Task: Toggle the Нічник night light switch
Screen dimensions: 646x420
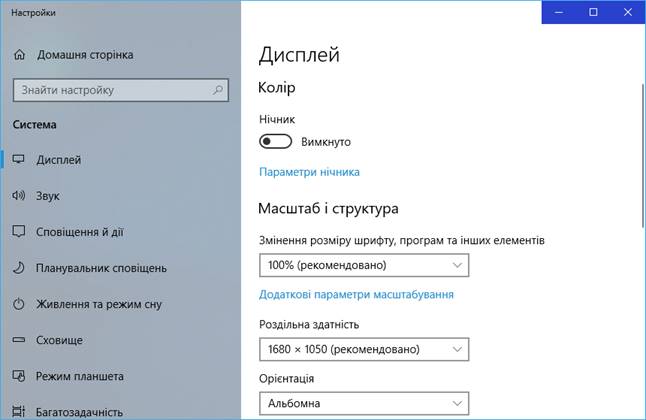Action: point(275,141)
